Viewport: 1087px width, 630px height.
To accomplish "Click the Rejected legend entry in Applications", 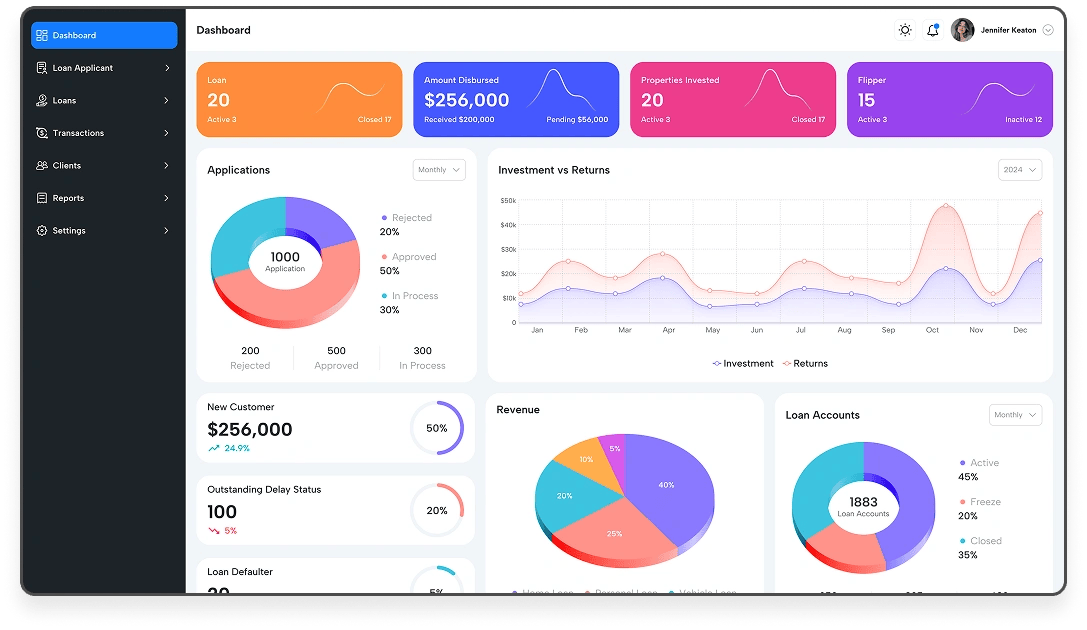I will (406, 218).
